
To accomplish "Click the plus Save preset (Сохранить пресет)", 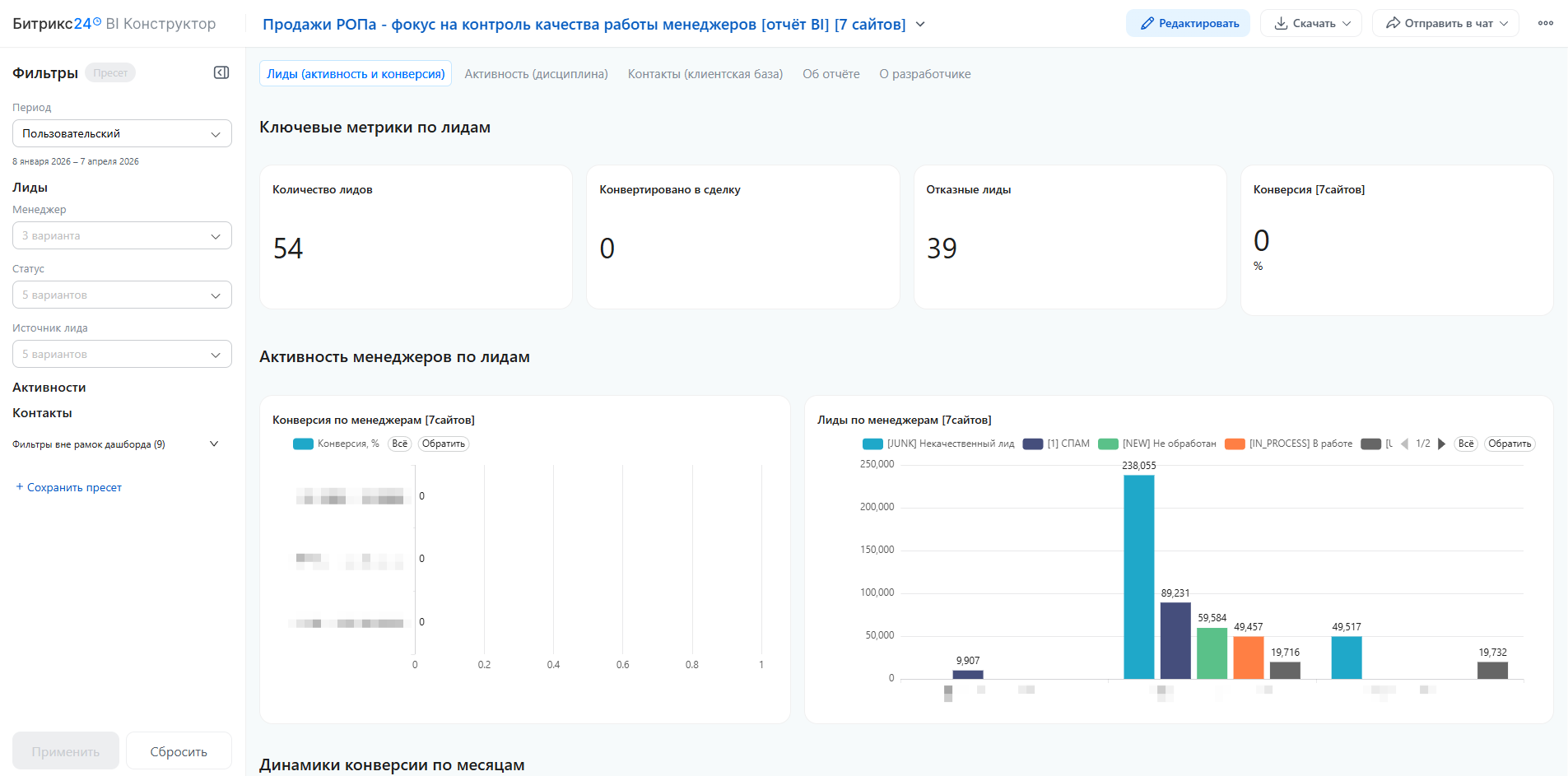I will [x=69, y=487].
